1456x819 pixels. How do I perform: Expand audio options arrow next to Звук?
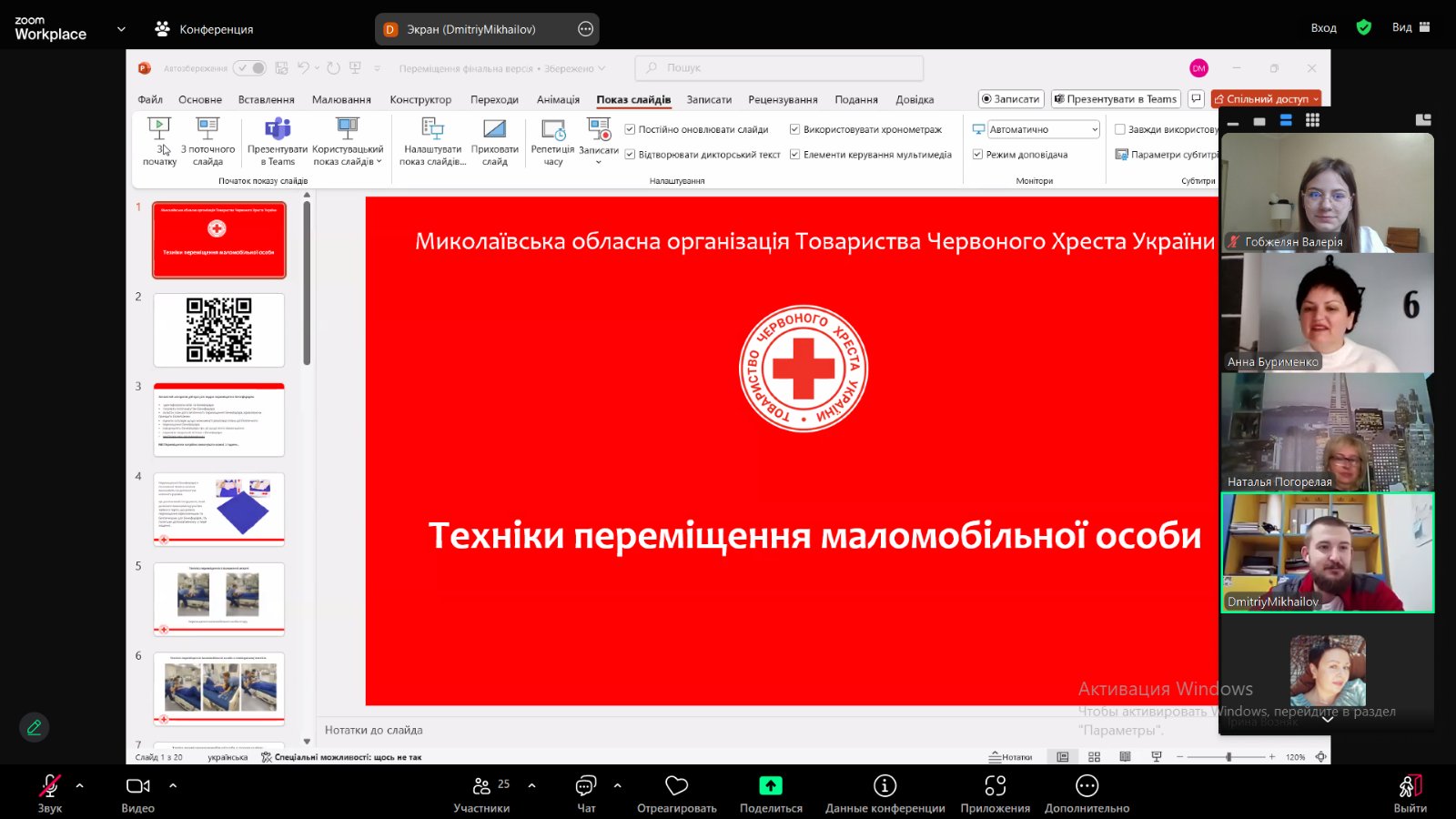79,785
